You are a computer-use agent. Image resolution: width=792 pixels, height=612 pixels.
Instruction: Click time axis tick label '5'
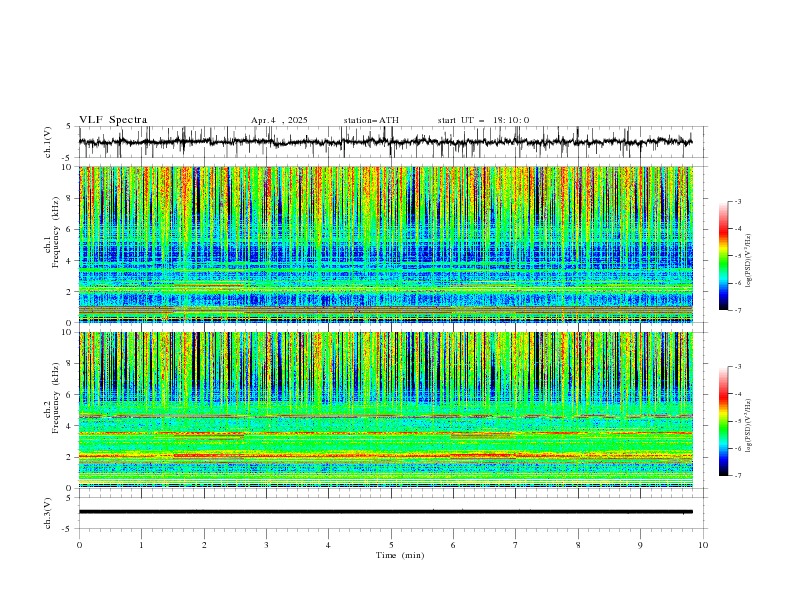click(391, 545)
